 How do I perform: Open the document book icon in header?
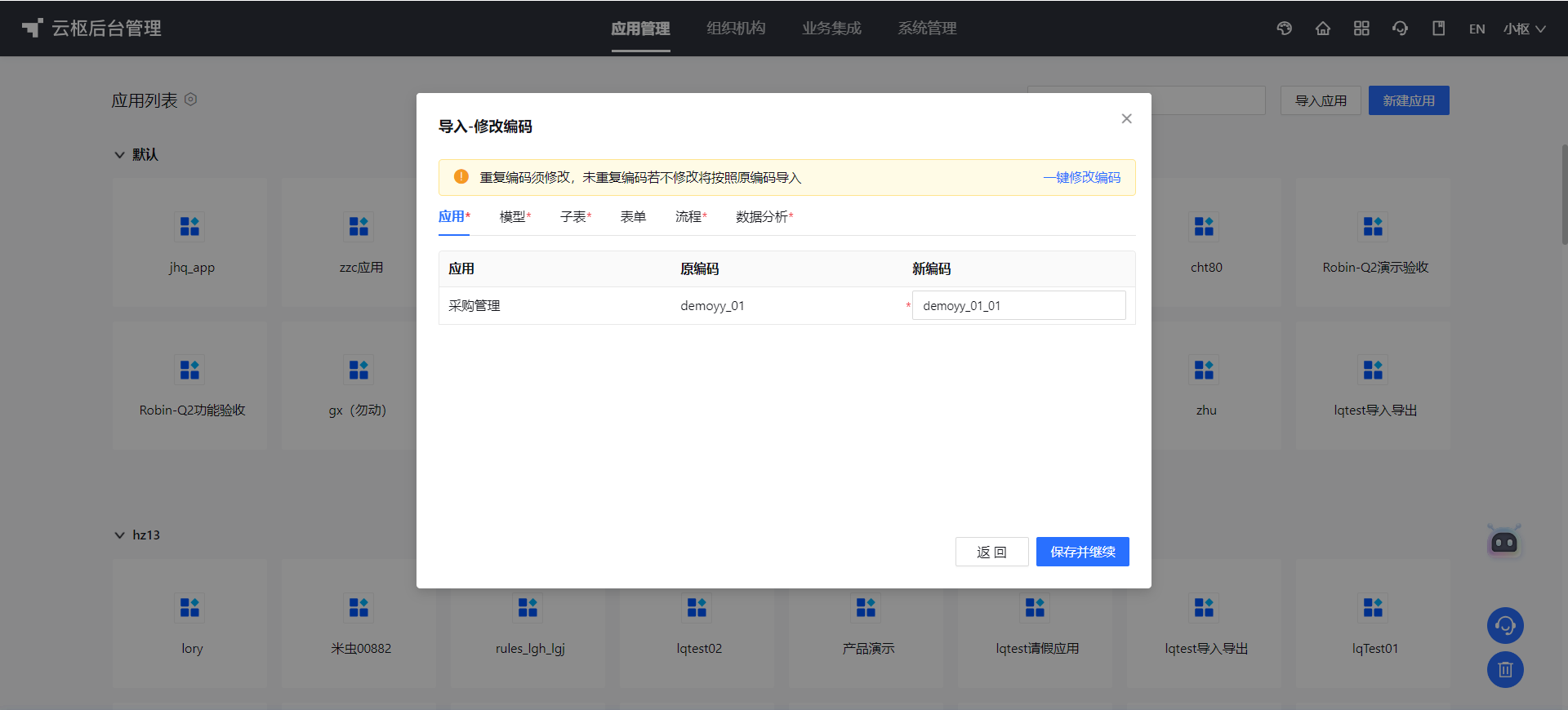pos(1439,29)
